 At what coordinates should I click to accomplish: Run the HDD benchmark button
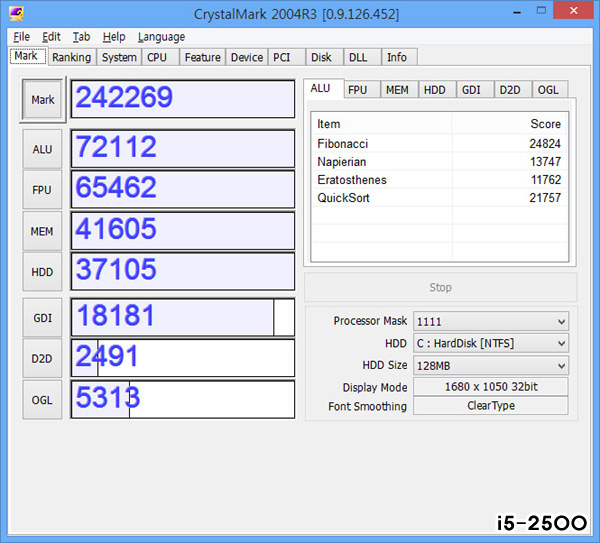[x=43, y=271]
